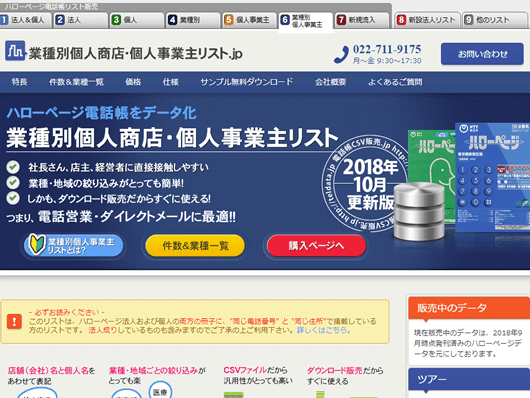Open tab 8 新設法人リスト
Screen dimensions: 530x398
(x=428, y=20)
